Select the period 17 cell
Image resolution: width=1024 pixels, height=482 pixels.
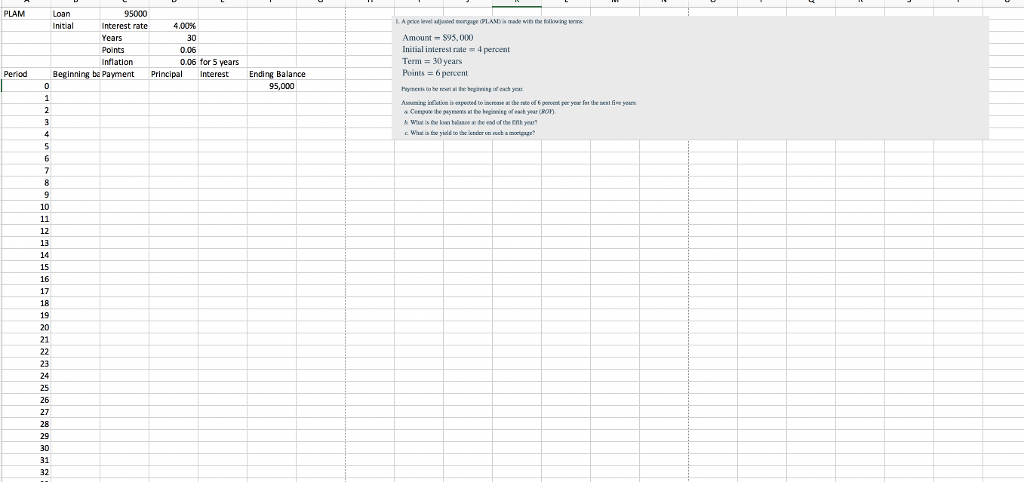26,291
